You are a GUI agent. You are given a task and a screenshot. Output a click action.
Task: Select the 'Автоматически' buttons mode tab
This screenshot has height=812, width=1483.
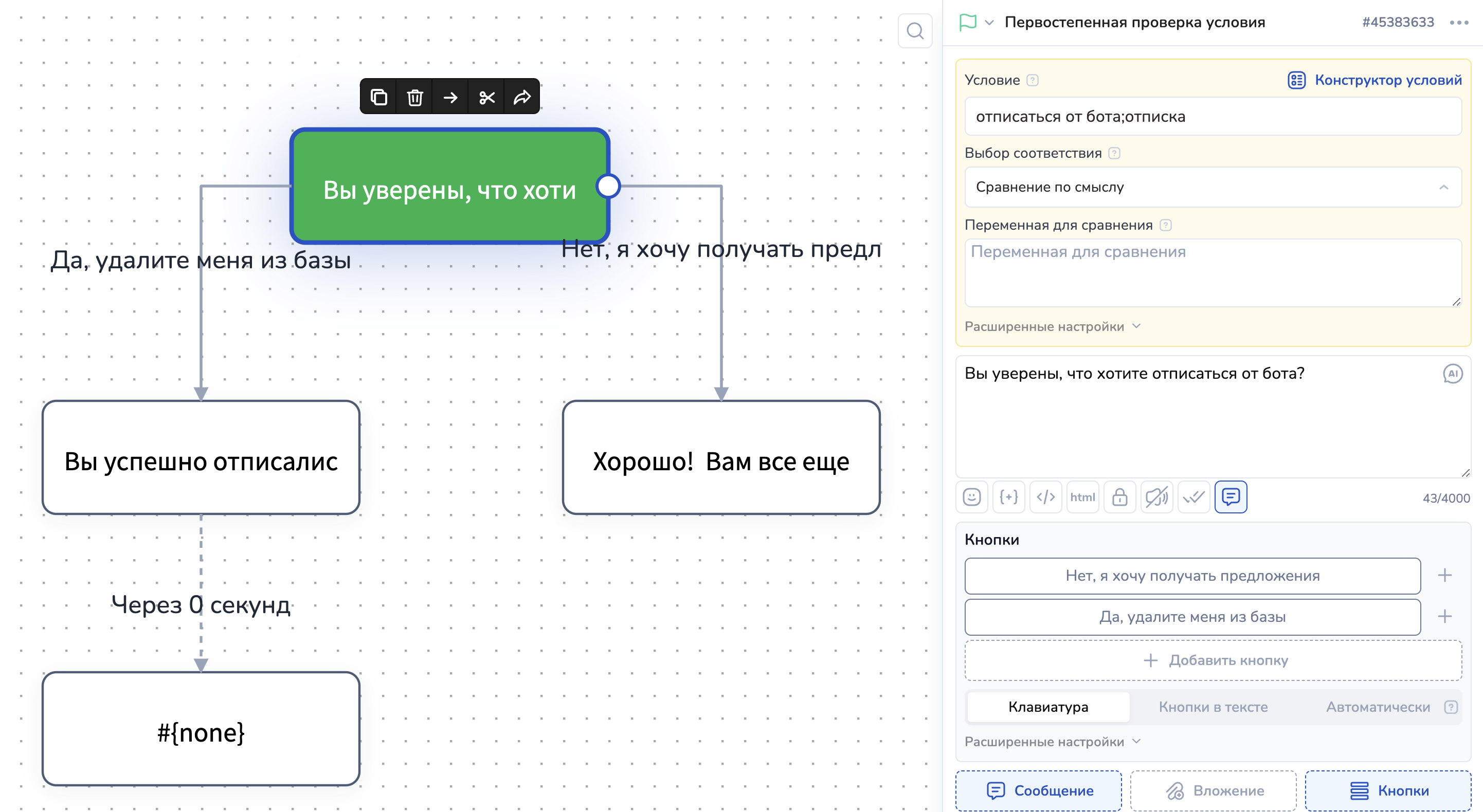coord(1377,707)
